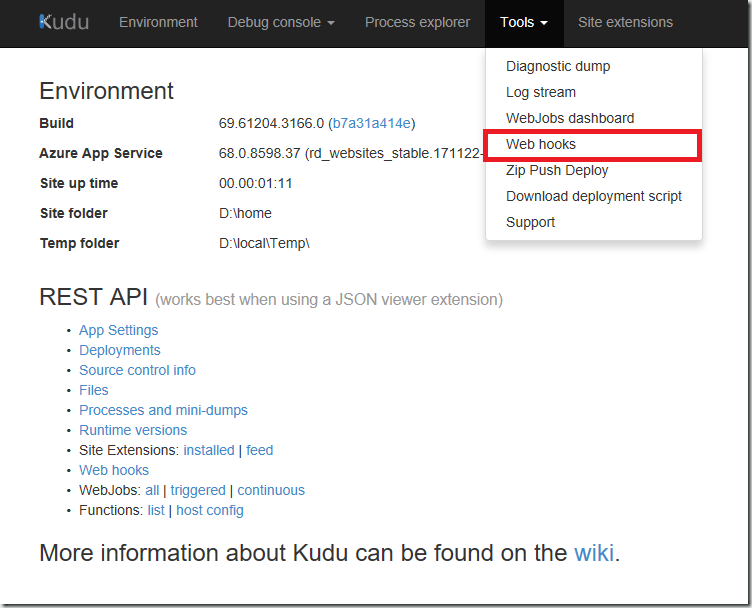Open Log stream from Tools menu
This screenshot has height=608, width=752.
point(541,92)
